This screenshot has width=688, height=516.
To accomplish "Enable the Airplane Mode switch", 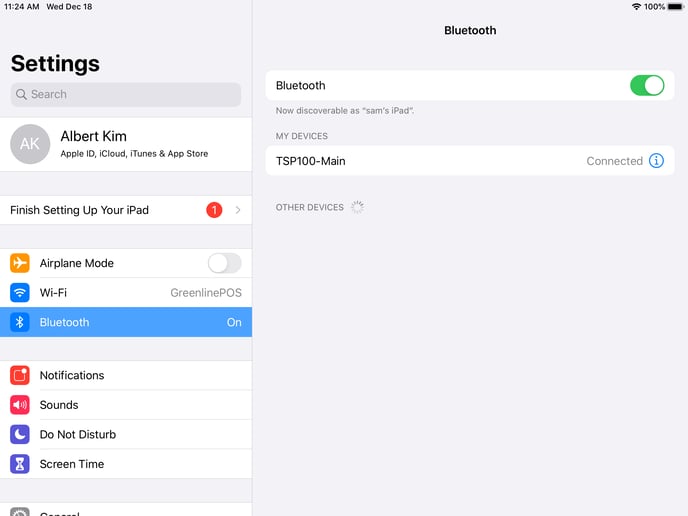I will coord(224,263).
